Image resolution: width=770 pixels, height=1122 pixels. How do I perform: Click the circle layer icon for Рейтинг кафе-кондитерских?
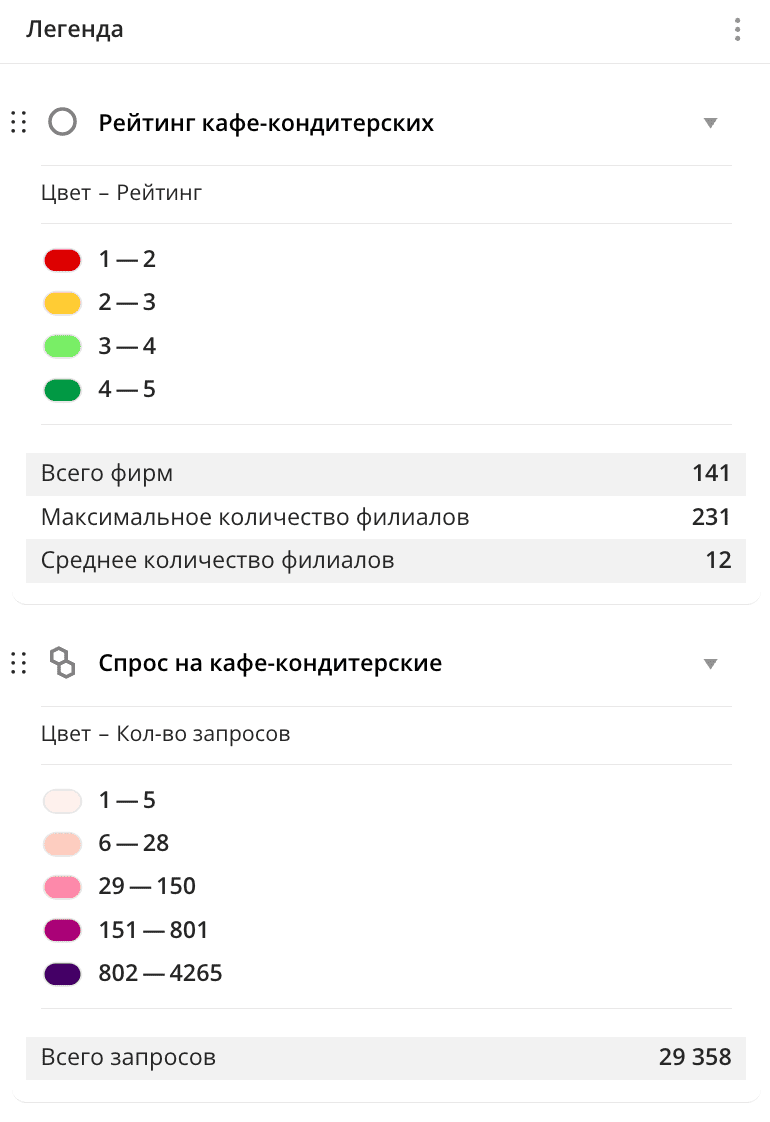click(x=62, y=122)
